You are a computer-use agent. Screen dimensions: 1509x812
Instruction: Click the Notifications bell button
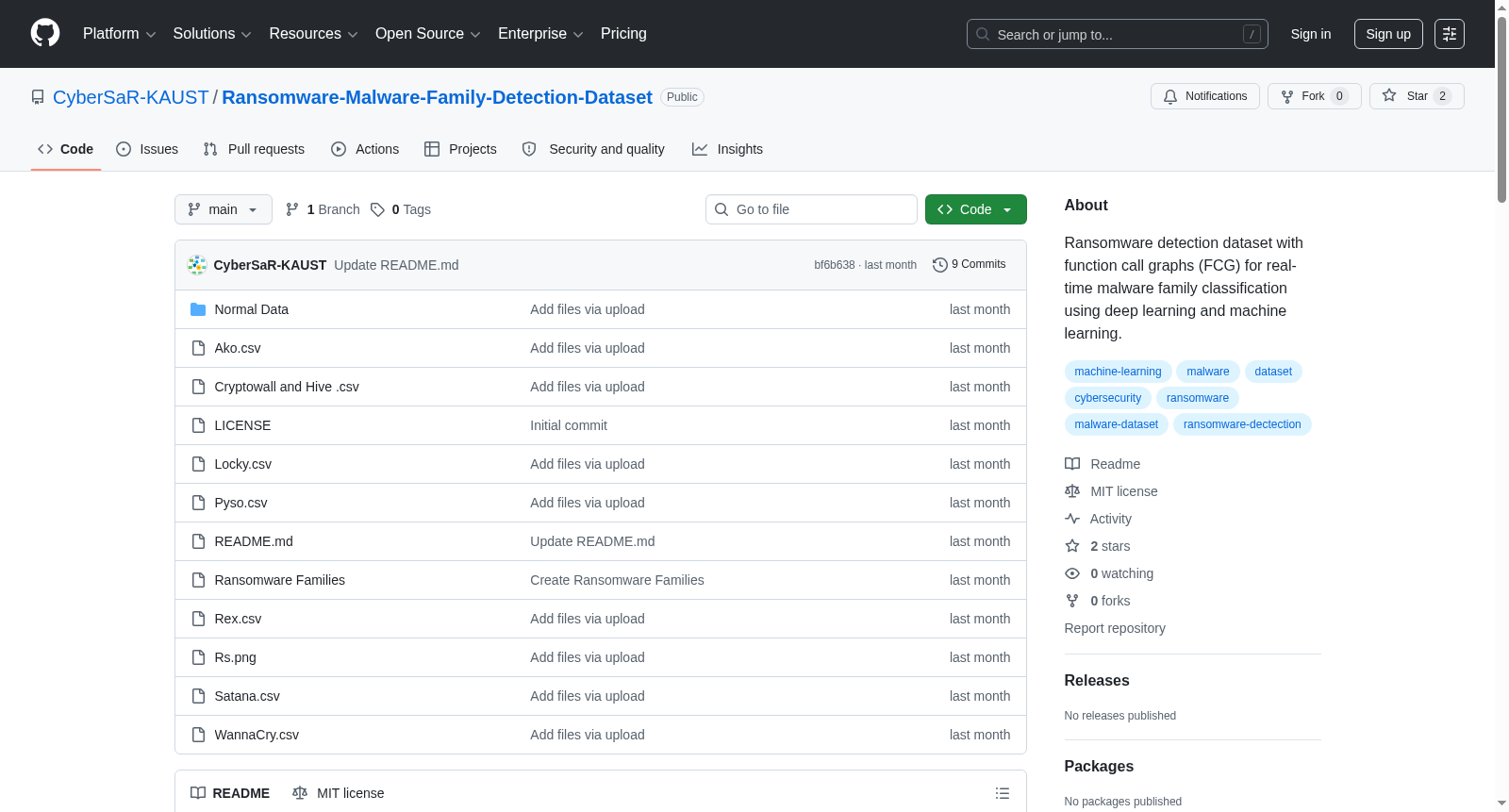pos(1204,96)
